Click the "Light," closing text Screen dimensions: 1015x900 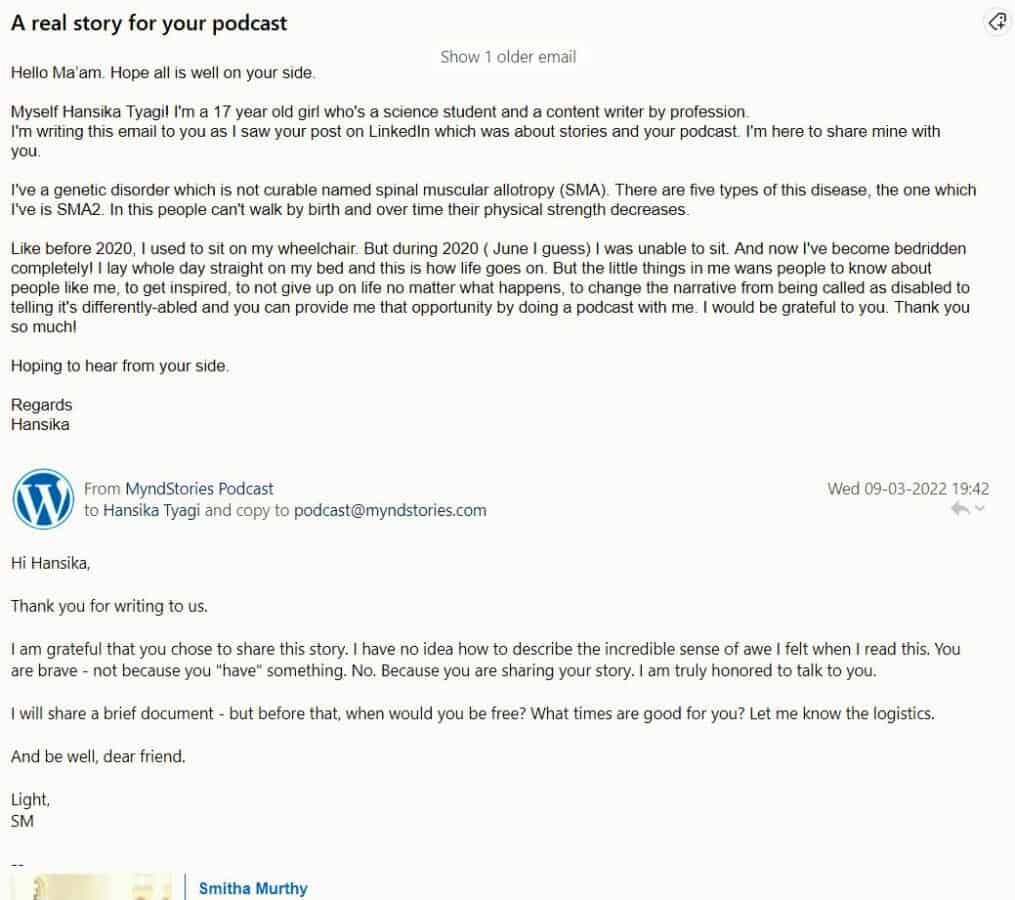pyautogui.click(x=30, y=800)
